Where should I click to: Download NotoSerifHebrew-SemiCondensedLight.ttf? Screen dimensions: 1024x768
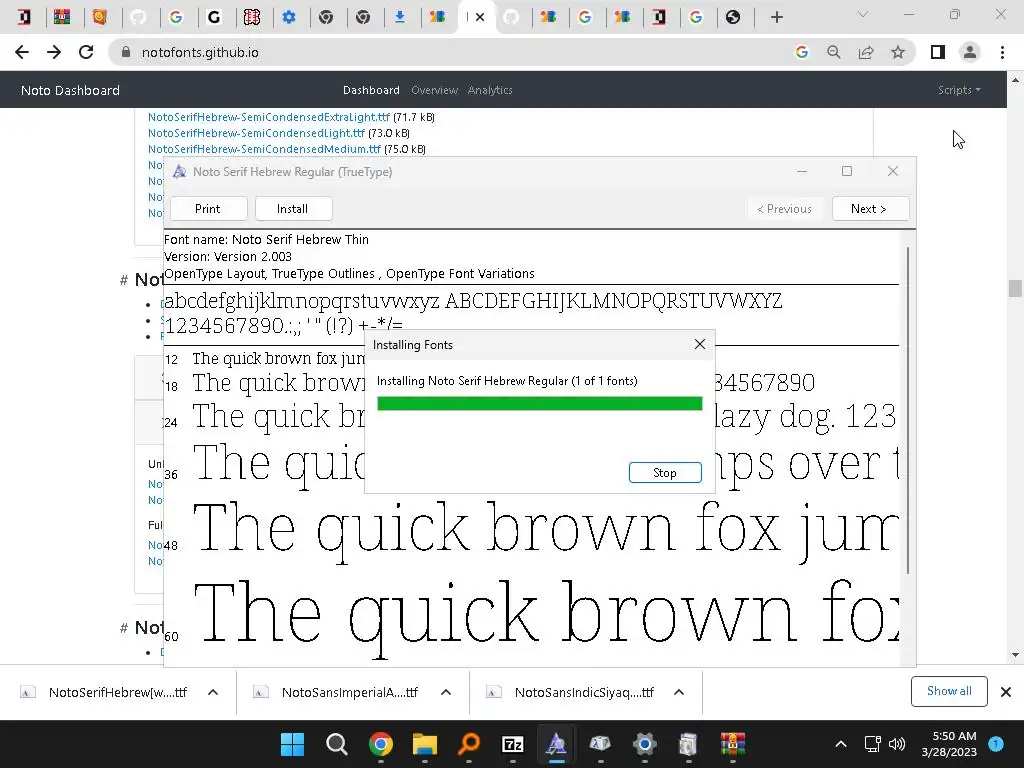pyautogui.click(x=256, y=133)
